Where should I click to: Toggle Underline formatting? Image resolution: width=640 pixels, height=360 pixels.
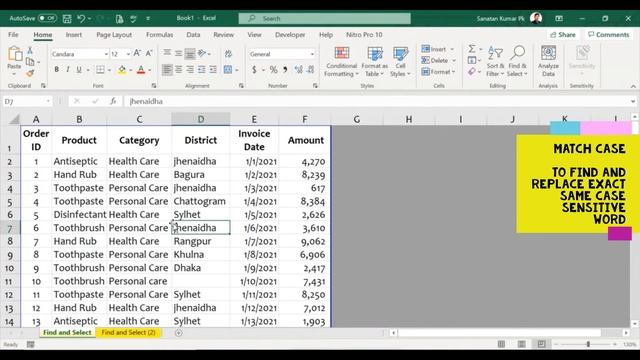pos(79,70)
